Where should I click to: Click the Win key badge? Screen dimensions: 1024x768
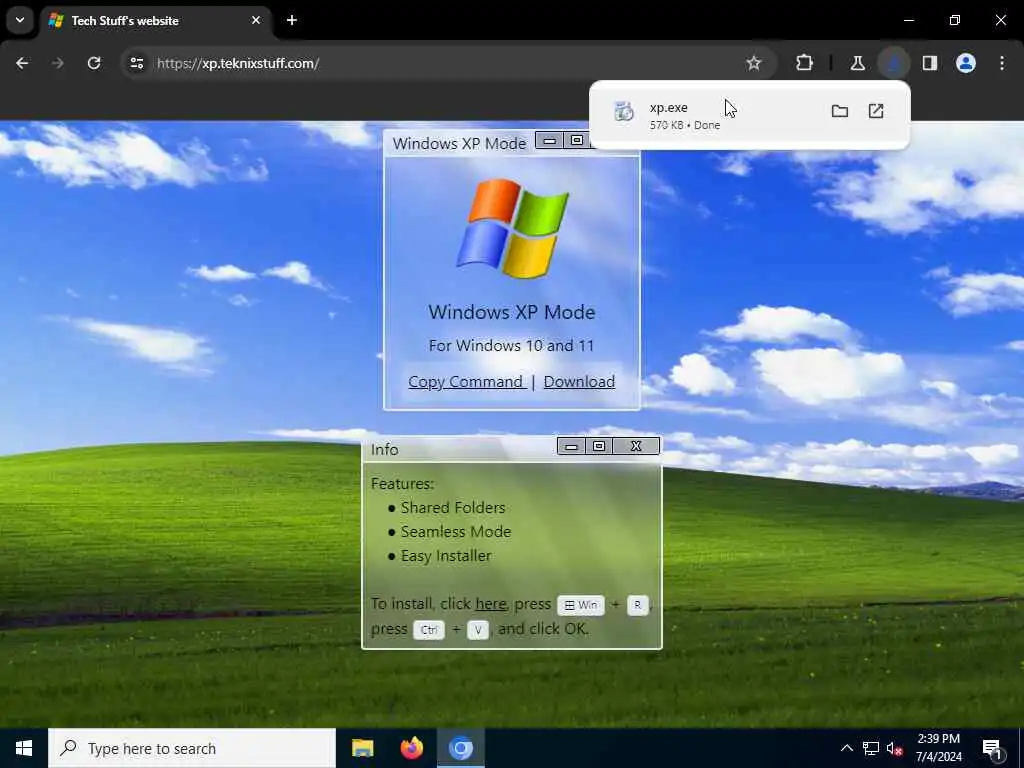(x=581, y=605)
